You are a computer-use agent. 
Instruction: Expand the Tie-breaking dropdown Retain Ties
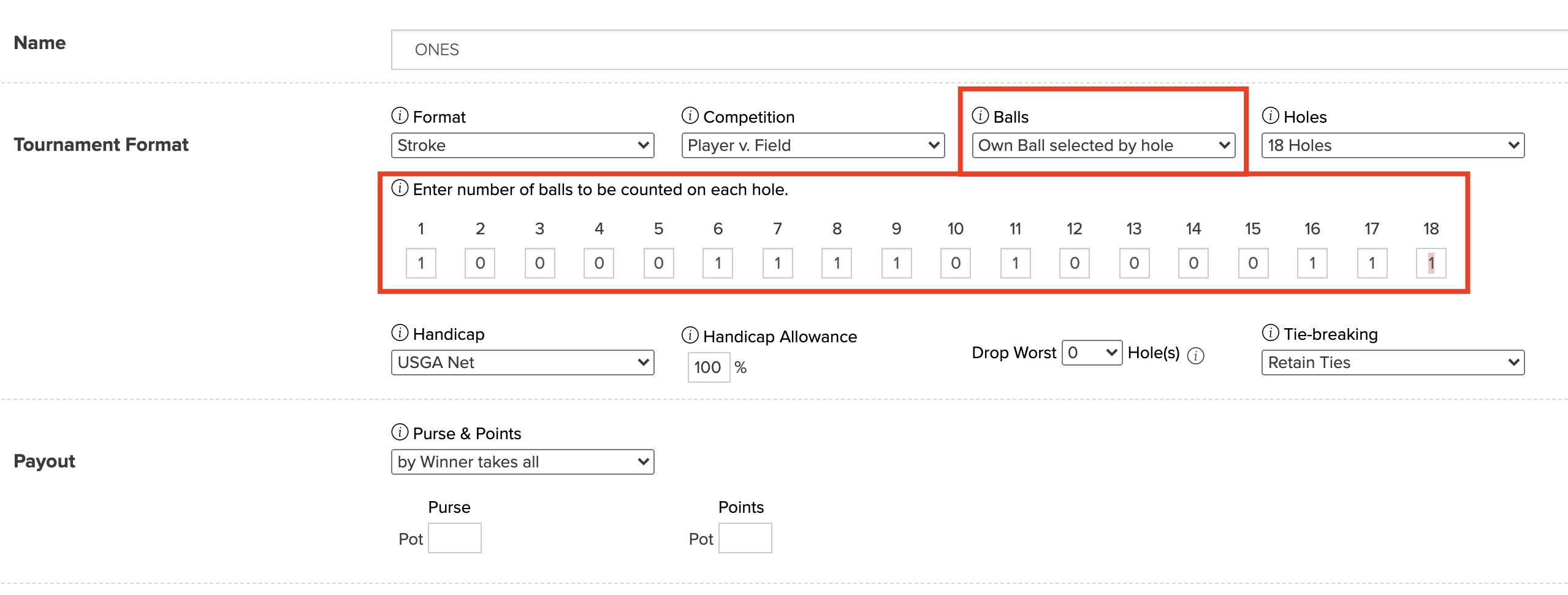tap(1393, 363)
